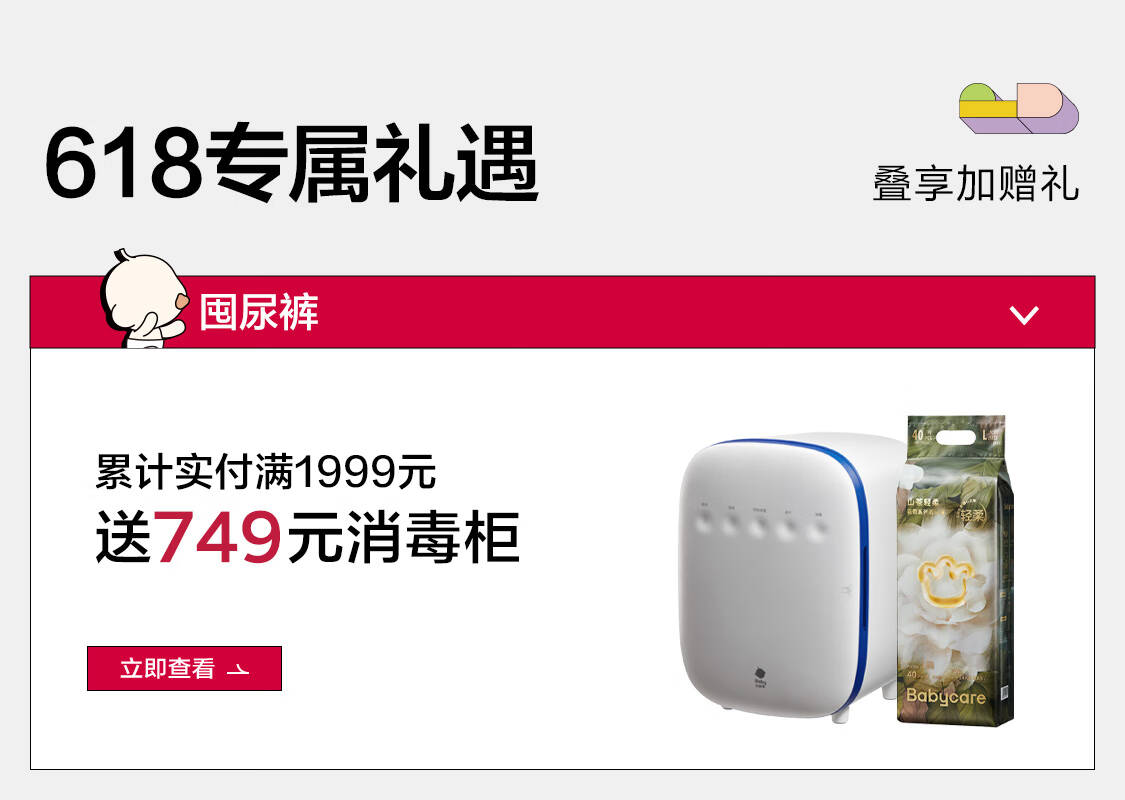
Task: Click the red 749 price number
Action: [x=217, y=537]
